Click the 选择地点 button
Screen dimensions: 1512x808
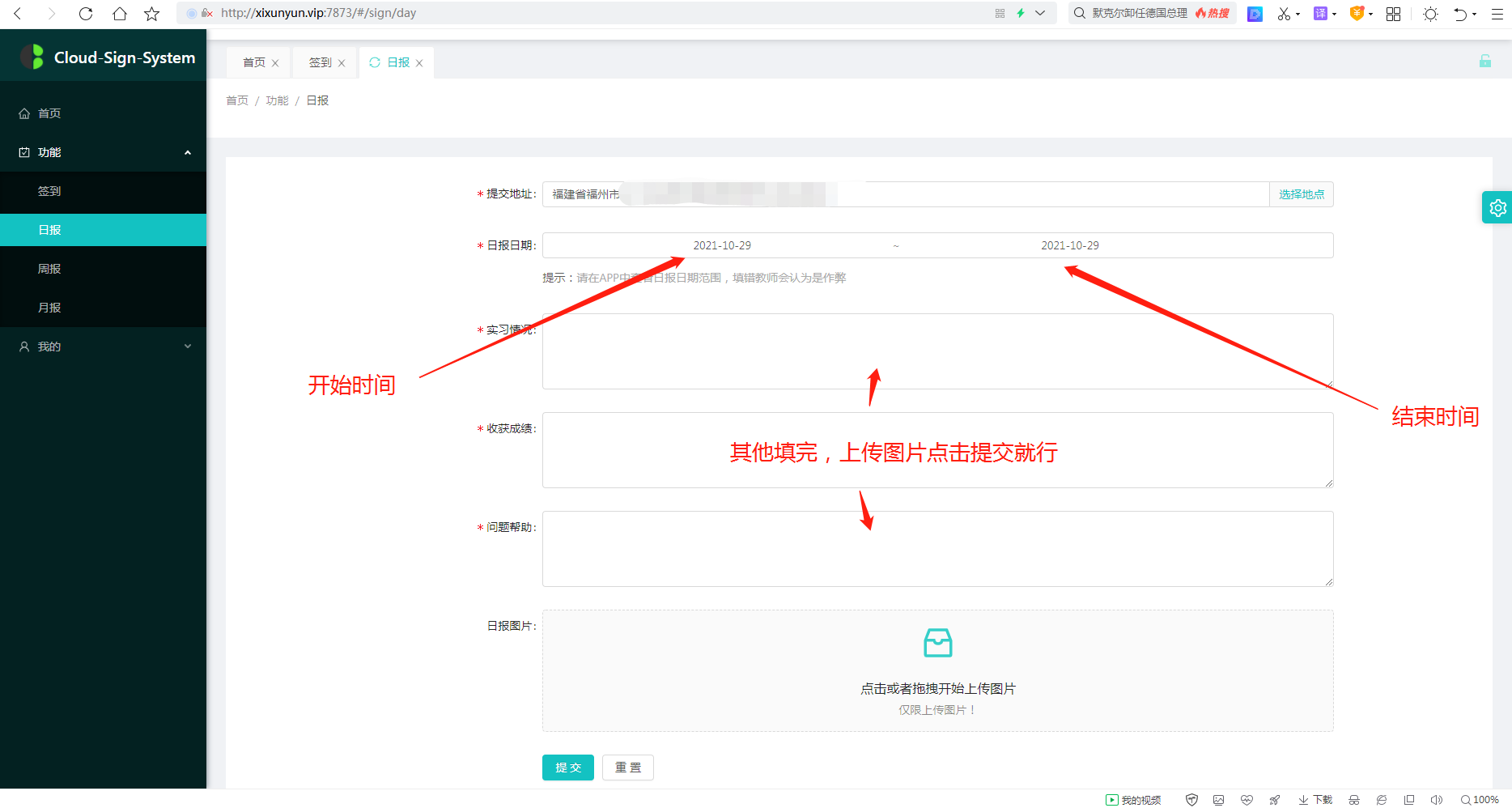pos(1302,194)
